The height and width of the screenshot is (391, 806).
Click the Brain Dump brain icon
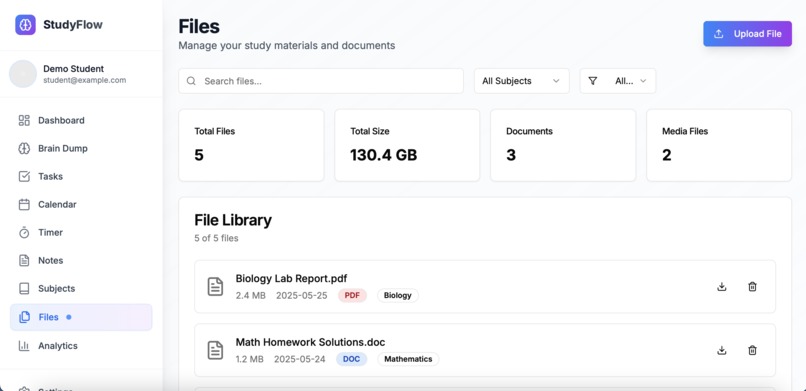pos(24,148)
